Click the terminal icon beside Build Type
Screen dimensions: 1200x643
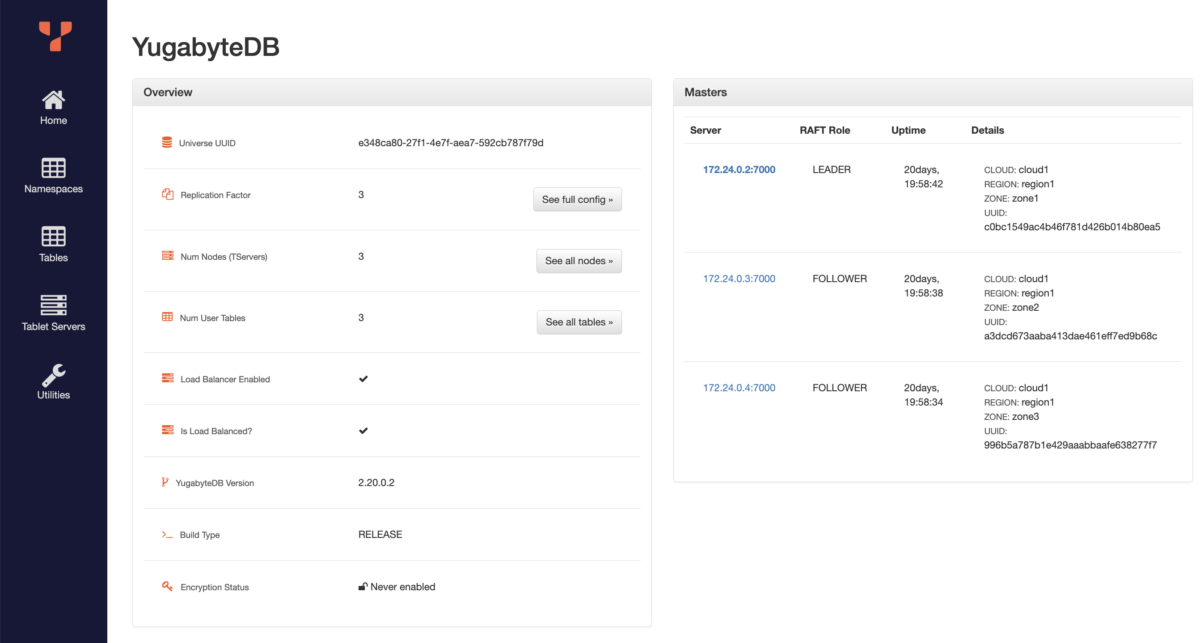pos(166,533)
